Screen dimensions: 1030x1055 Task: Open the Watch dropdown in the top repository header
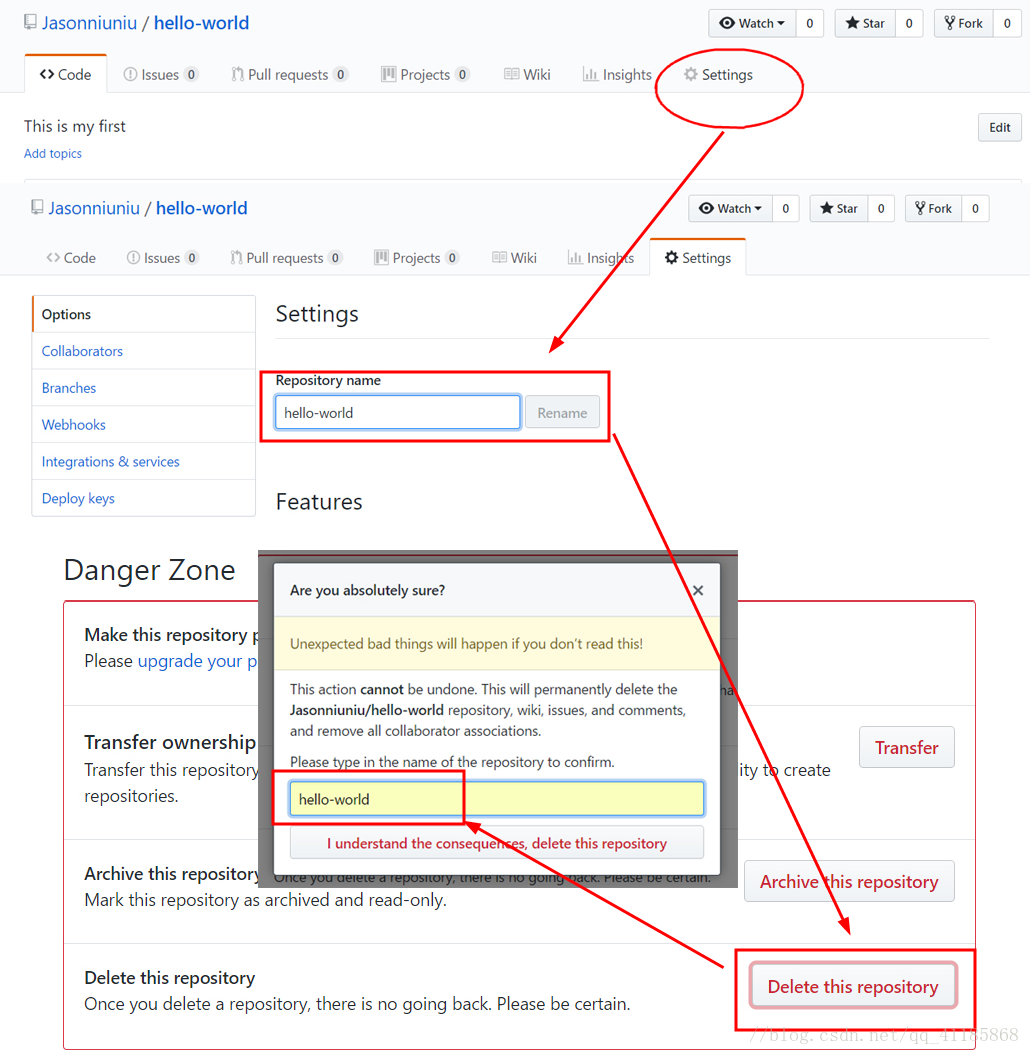(752, 24)
